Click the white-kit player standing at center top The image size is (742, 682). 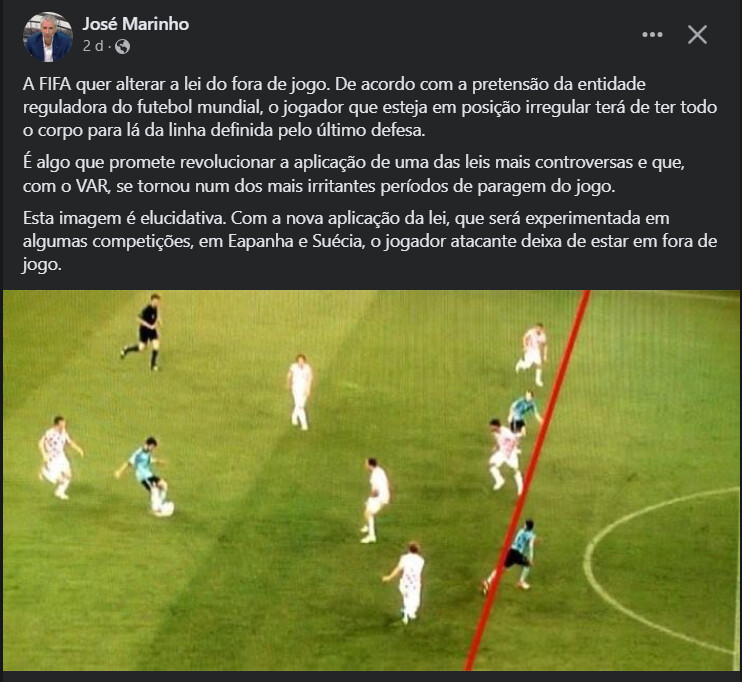(x=300, y=392)
